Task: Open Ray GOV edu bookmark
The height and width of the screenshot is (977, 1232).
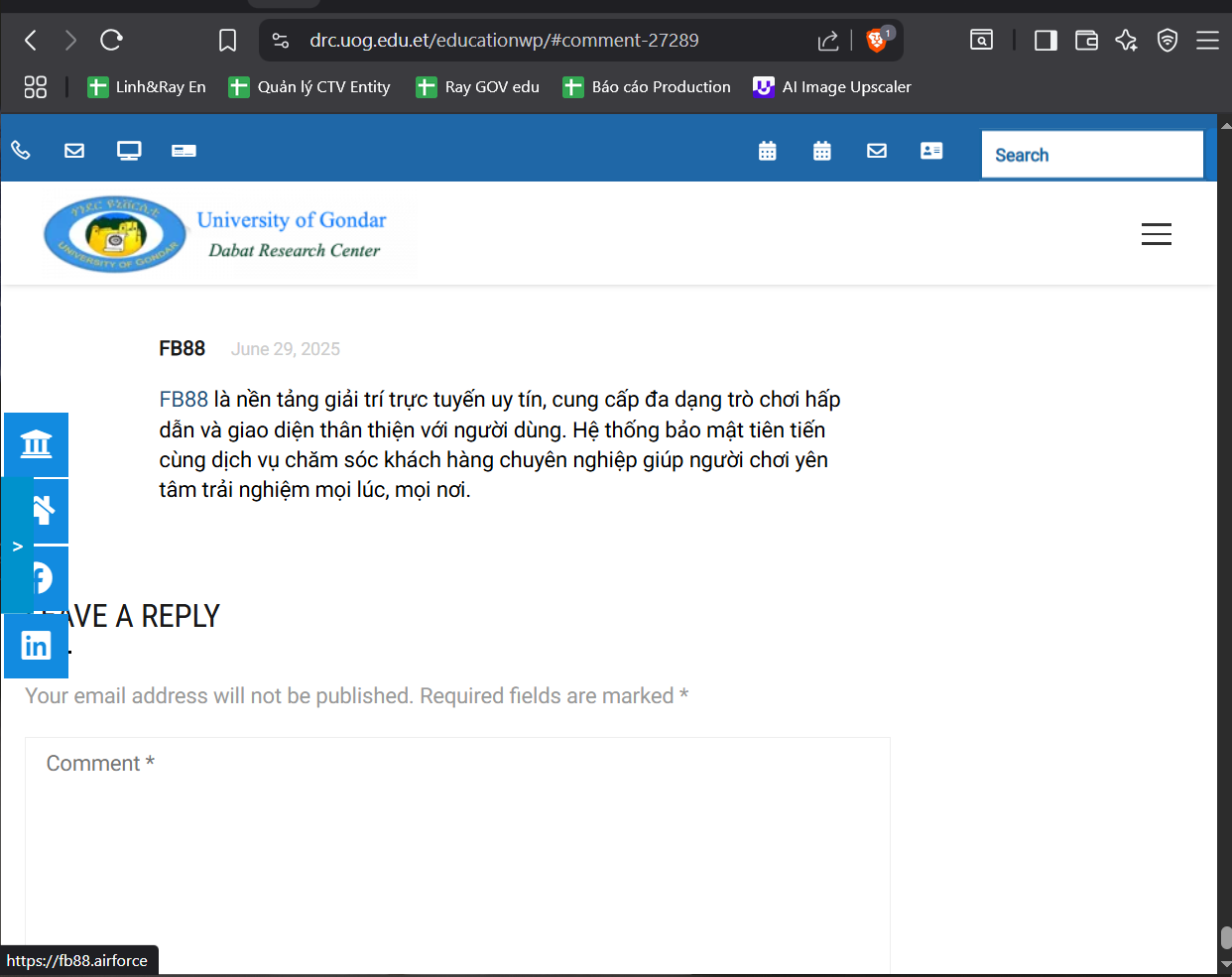Action: point(477,87)
